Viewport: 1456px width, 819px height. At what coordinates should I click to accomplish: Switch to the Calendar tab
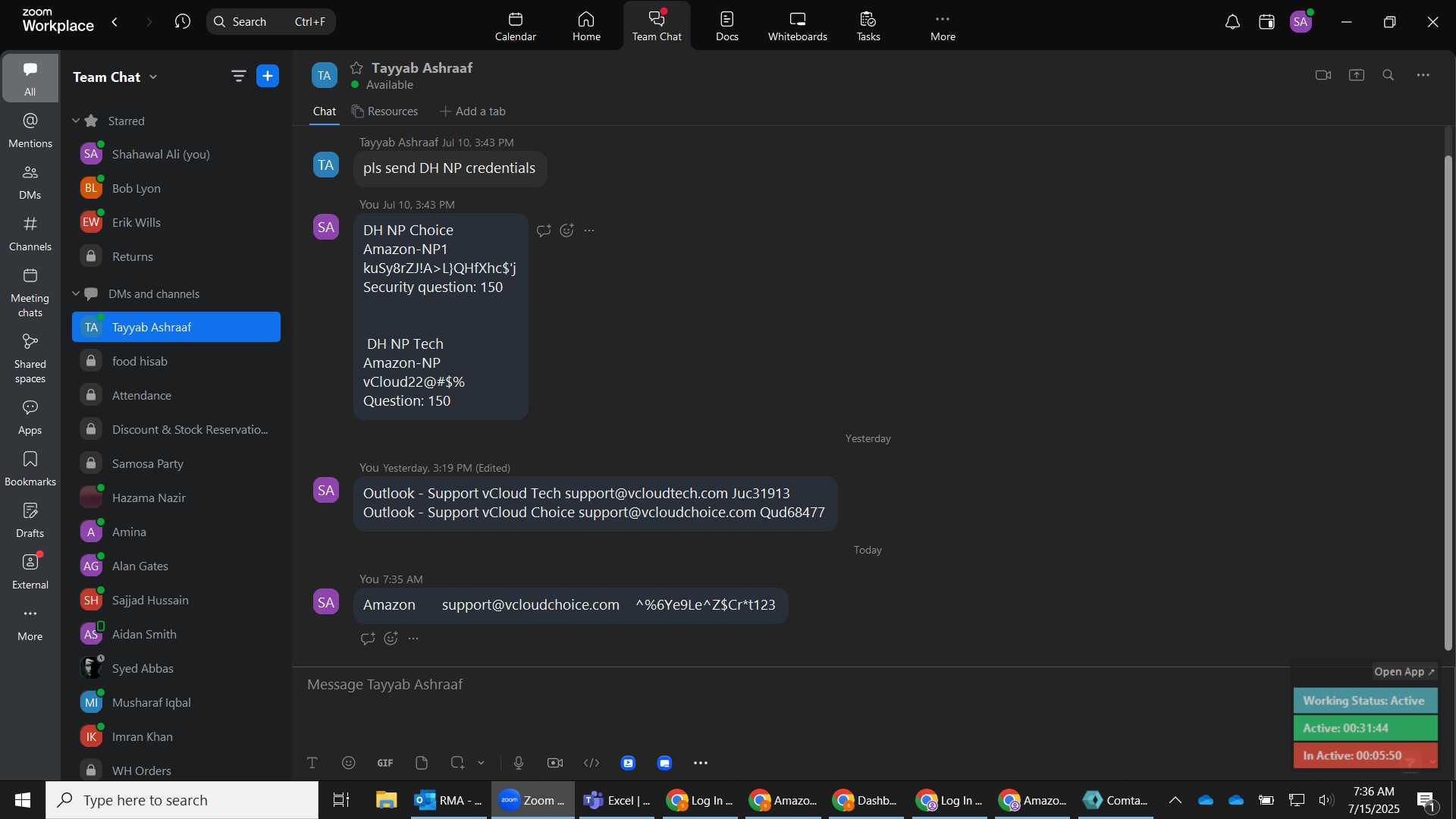point(516,26)
